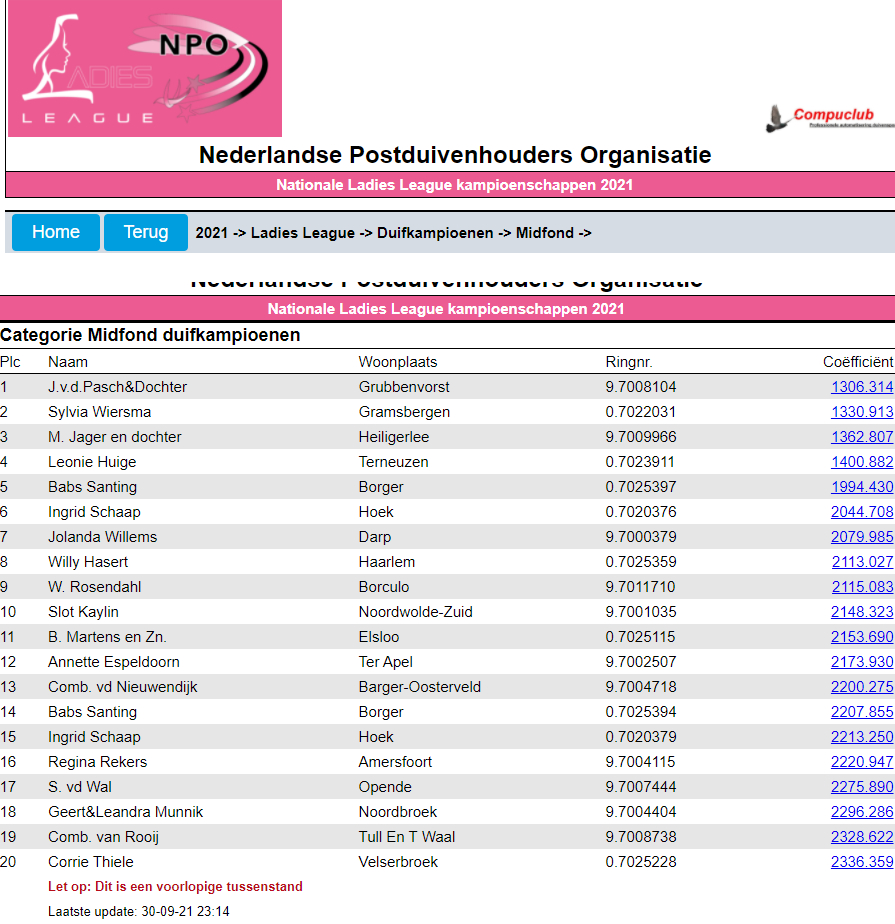Open coefficient 1362.807 link
The width and height of the screenshot is (895, 924).
862,437
